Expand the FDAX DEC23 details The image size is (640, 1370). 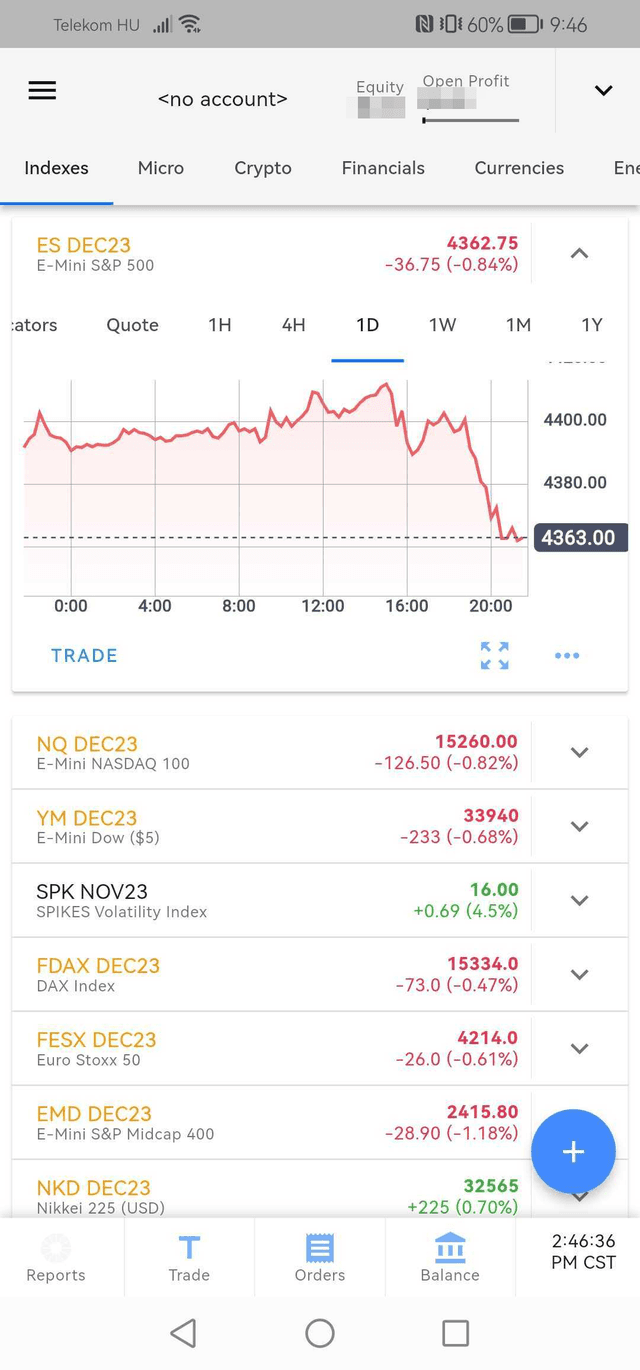tap(579, 974)
